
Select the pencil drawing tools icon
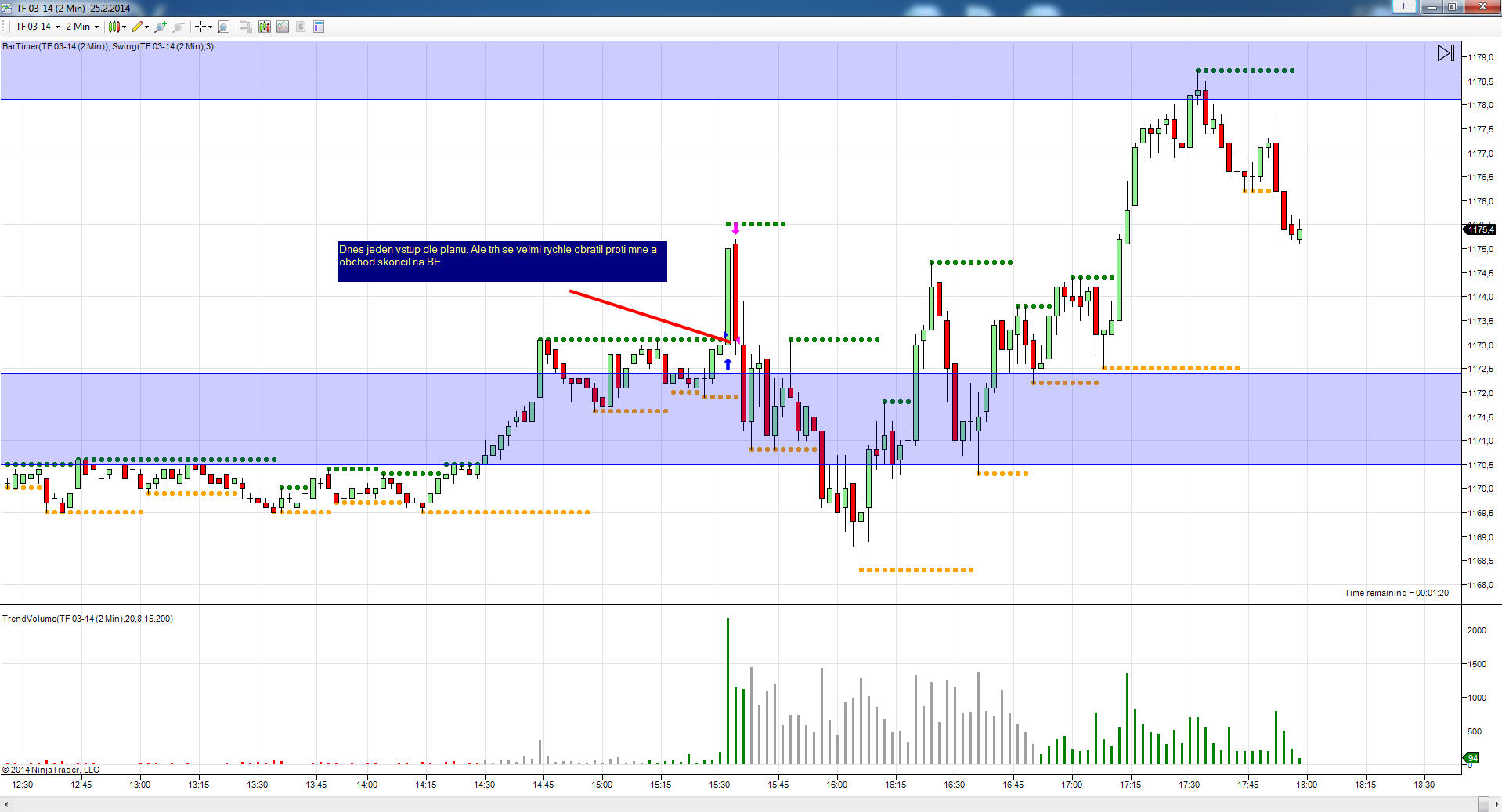pos(138,27)
